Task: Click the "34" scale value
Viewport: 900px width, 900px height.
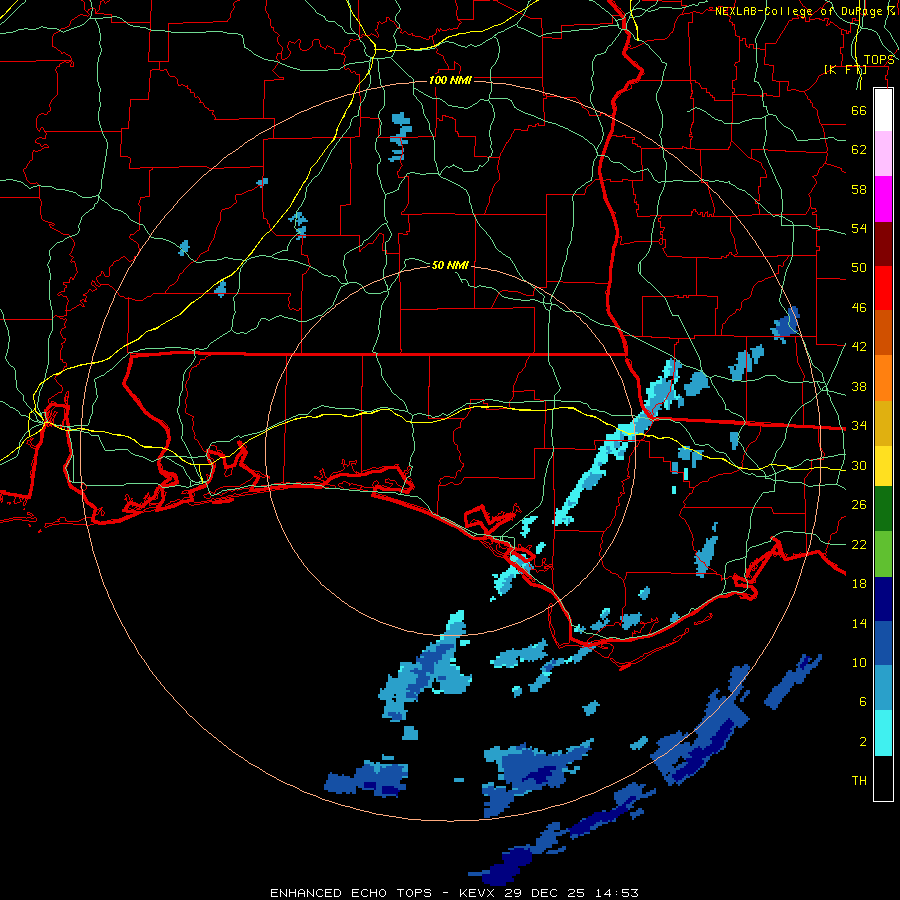Action: pos(859,426)
